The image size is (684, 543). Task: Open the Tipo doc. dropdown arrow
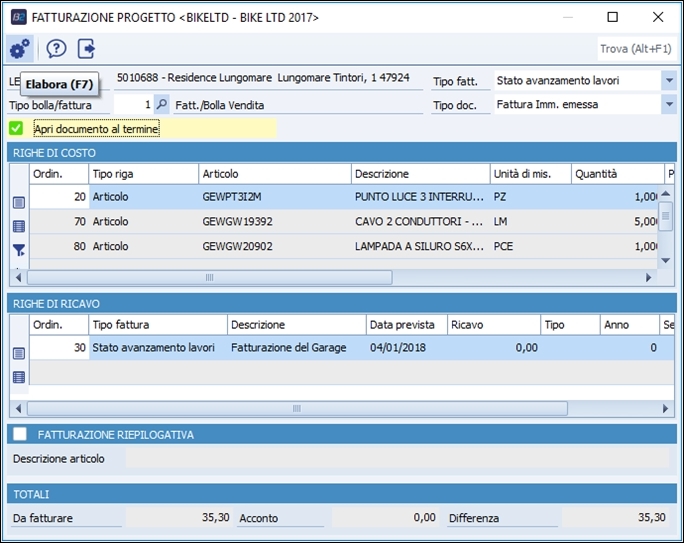[668, 104]
